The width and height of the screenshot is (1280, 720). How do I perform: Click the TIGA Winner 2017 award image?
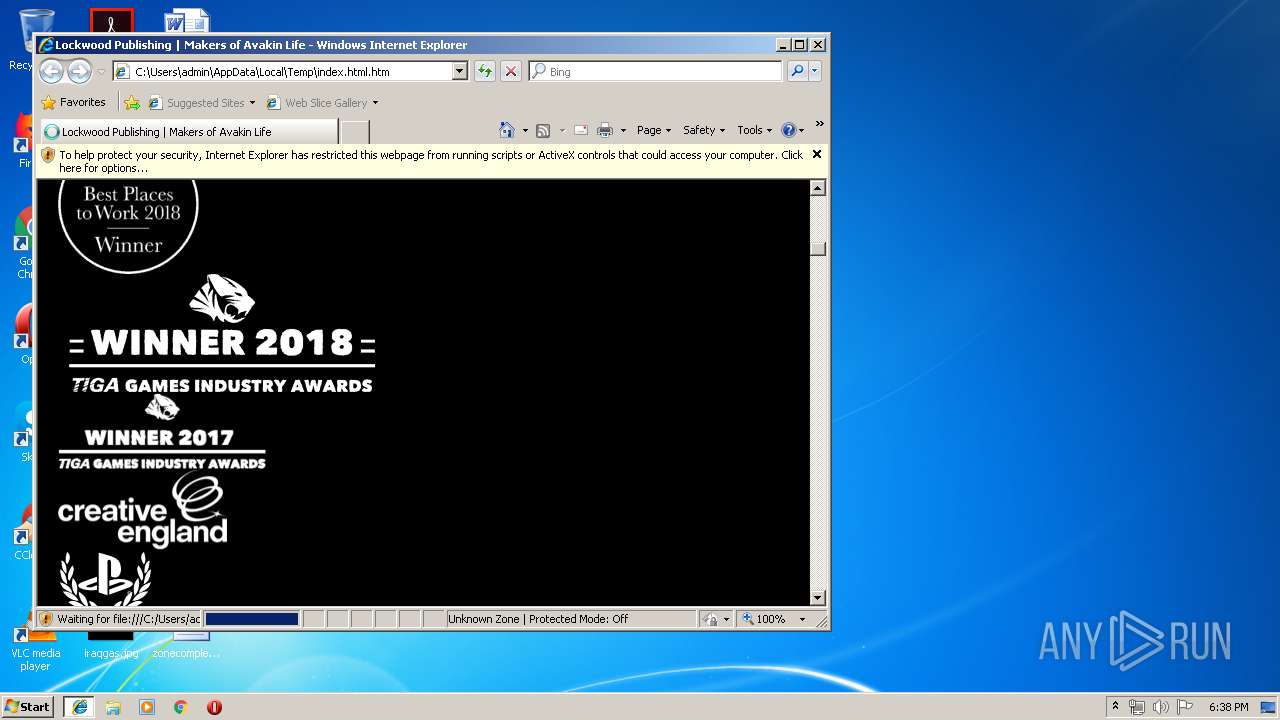tap(162, 432)
